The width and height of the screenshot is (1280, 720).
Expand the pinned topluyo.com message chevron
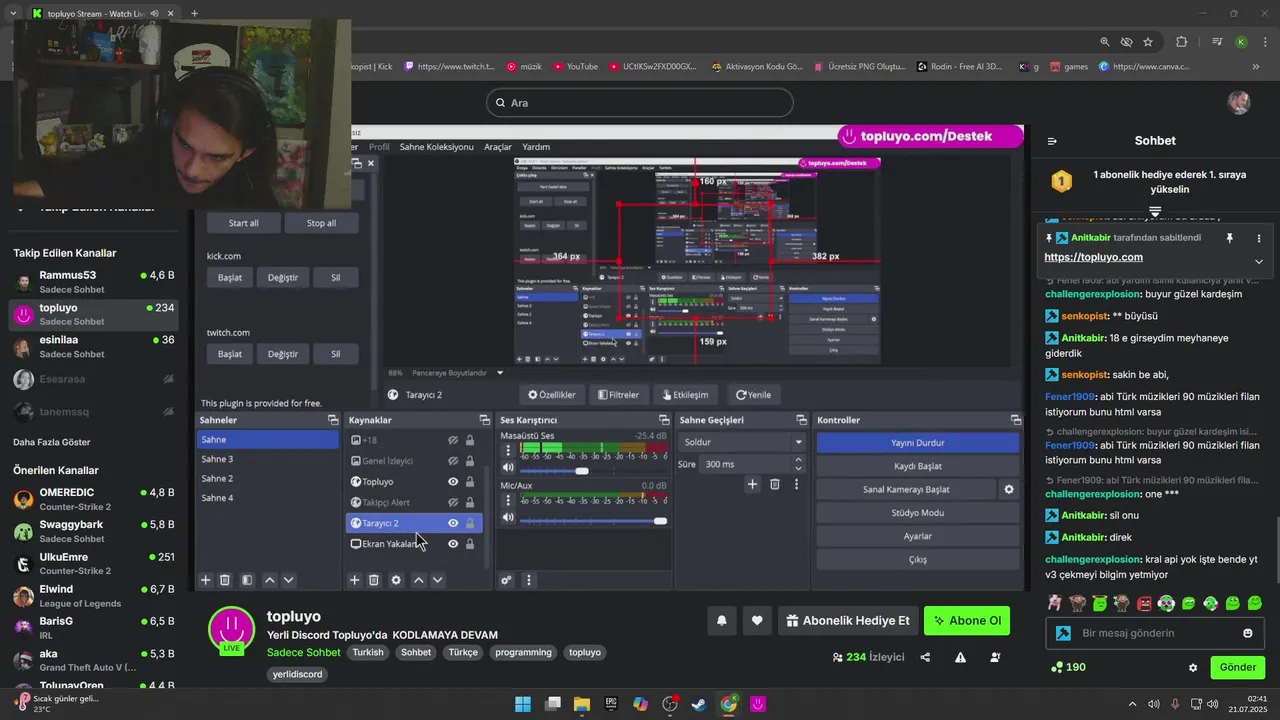[1258, 261]
